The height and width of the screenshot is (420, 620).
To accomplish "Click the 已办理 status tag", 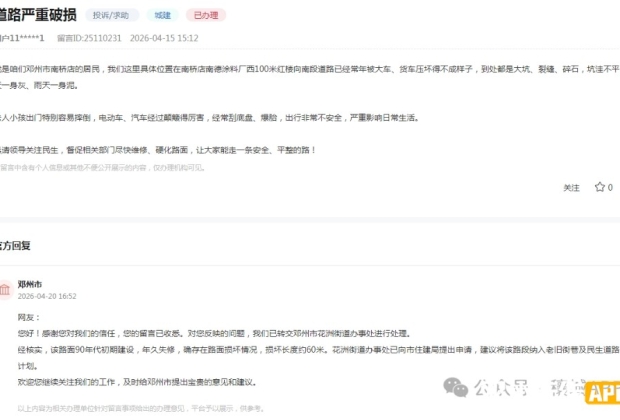I will pyautogui.click(x=207, y=15).
